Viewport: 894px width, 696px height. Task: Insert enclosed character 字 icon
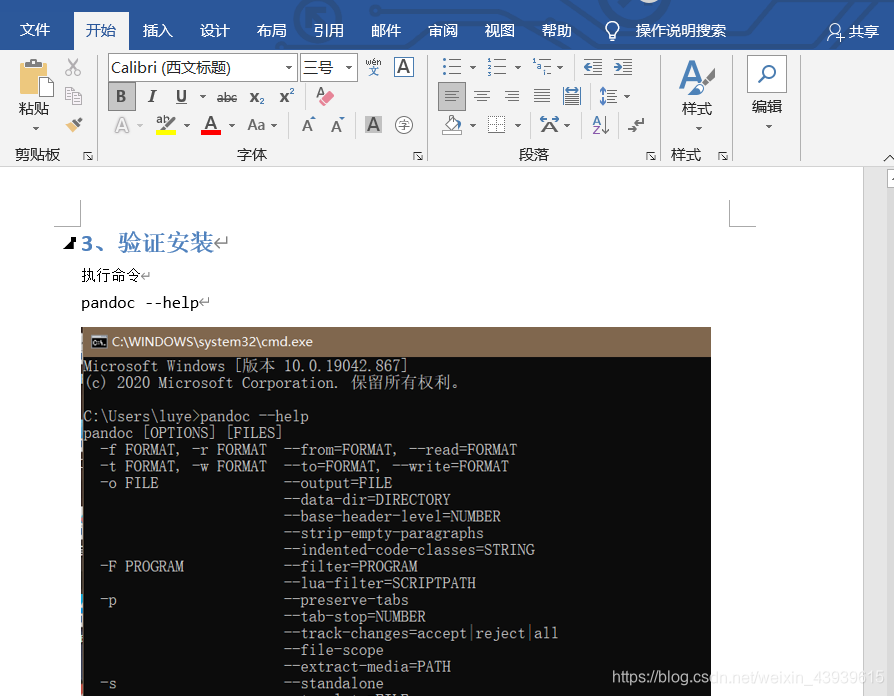tap(404, 125)
